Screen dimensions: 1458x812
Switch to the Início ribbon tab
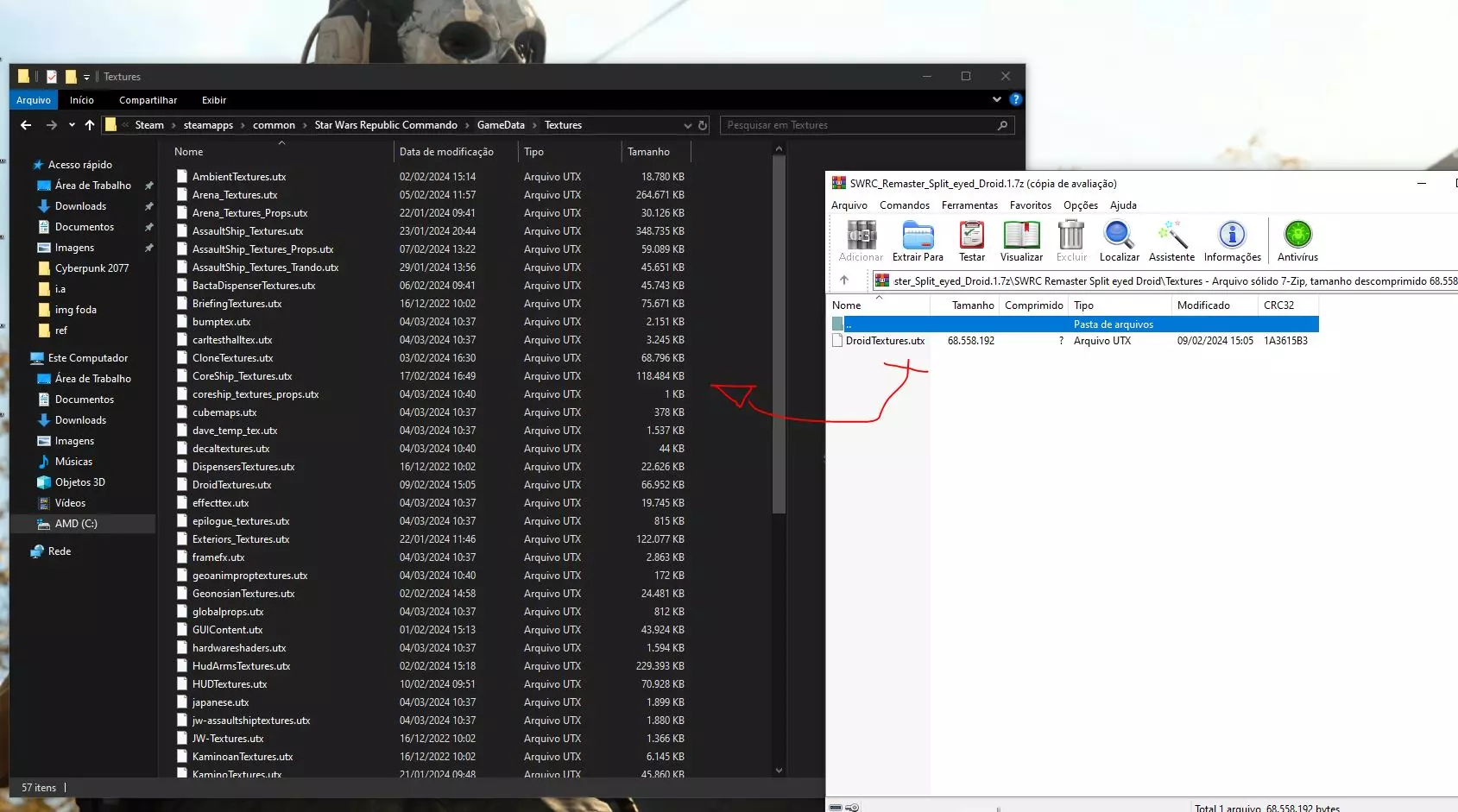(82, 100)
